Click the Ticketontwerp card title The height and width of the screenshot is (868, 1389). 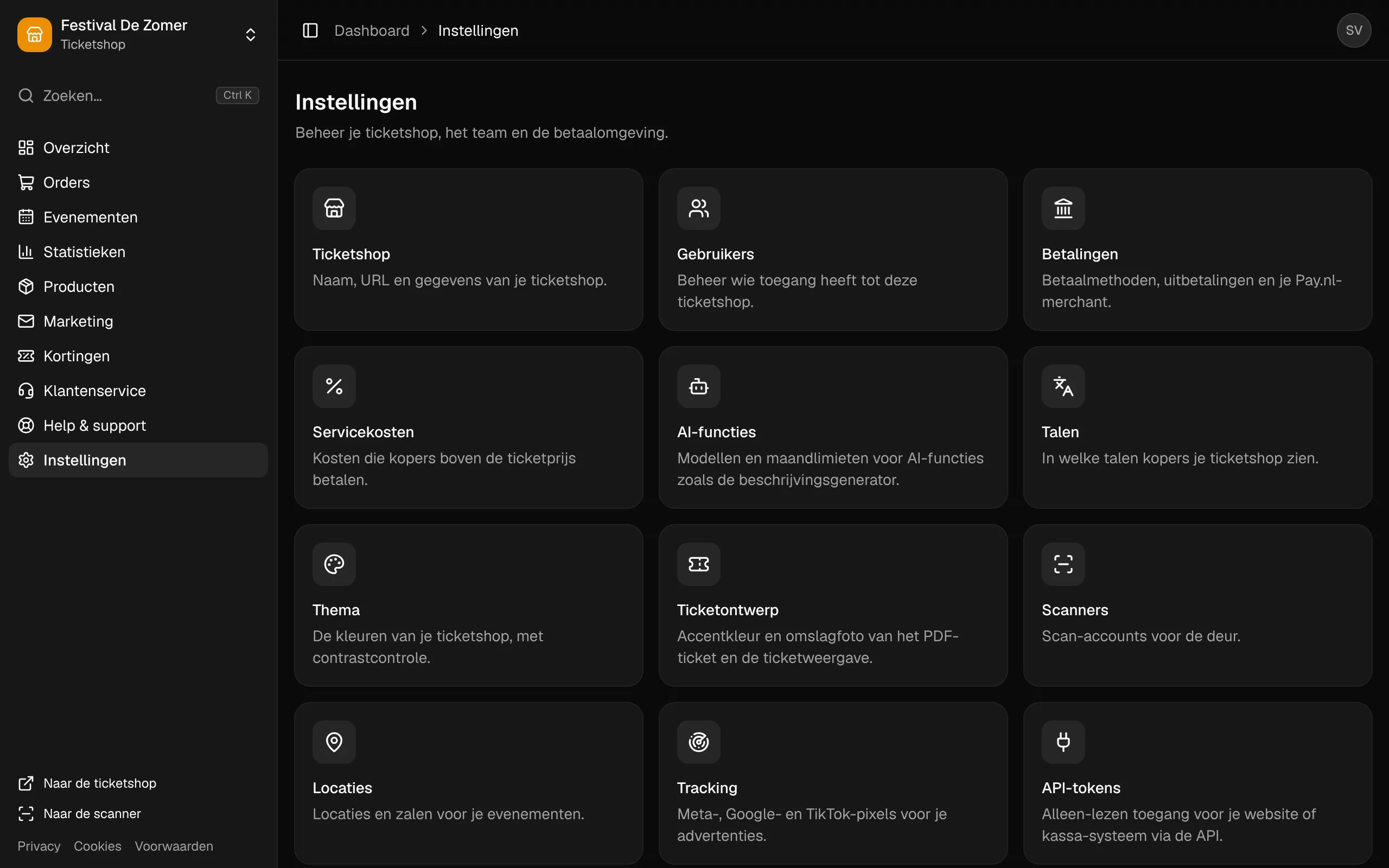727,610
